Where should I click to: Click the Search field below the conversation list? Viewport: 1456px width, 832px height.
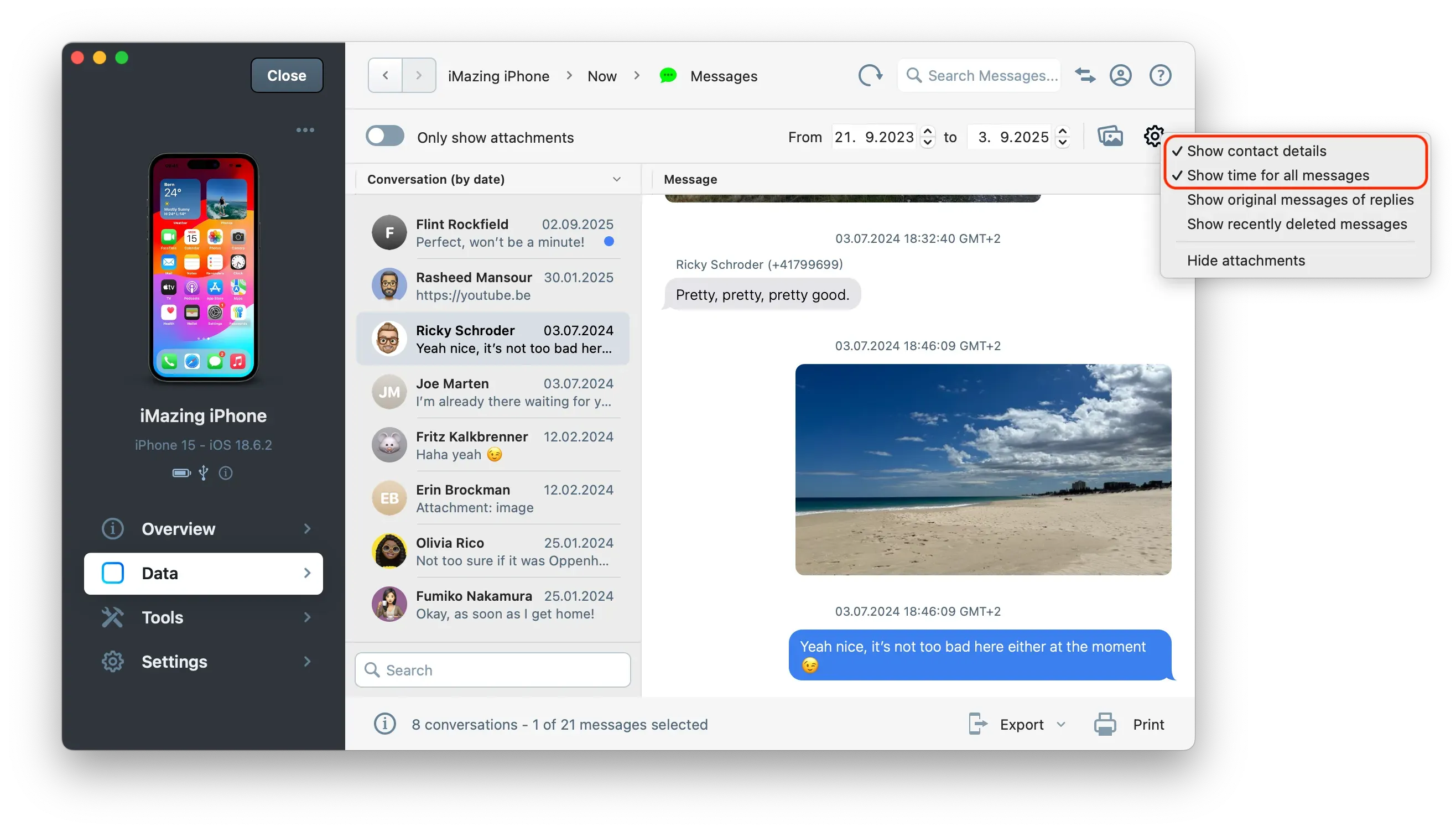pos(492,670)
